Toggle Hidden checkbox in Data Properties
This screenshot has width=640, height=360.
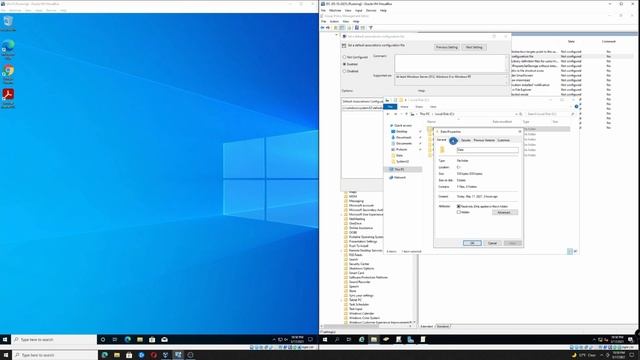tap(459, 212)
